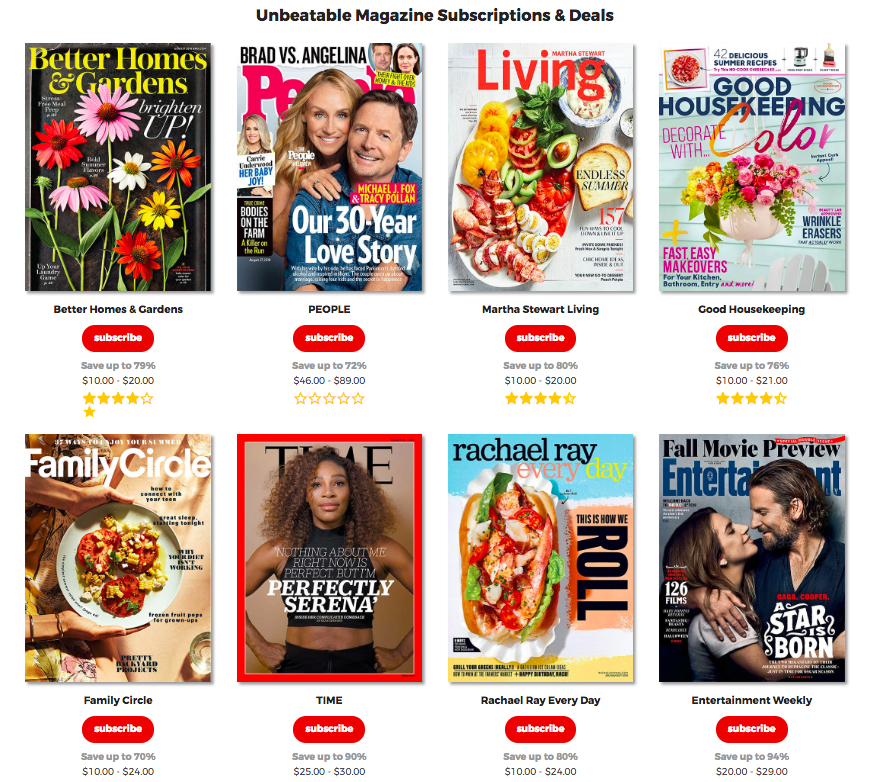Click subscribe under PEOPLE
869x782 pixels.
329,338
